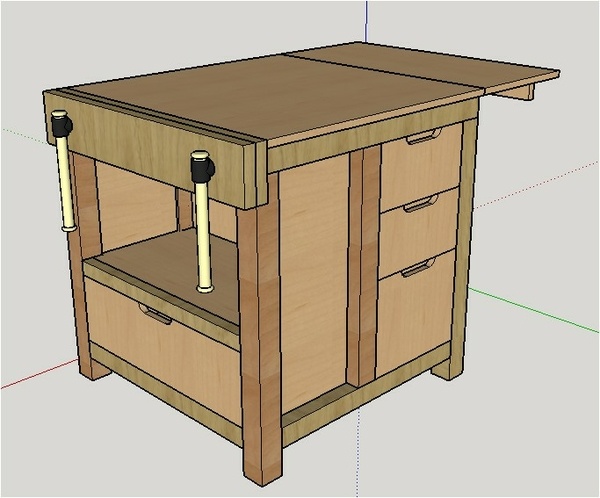Click the large bottom drawer's handle cutout
The width and height of the screenshot is (600, 498).
pos(155,316)
